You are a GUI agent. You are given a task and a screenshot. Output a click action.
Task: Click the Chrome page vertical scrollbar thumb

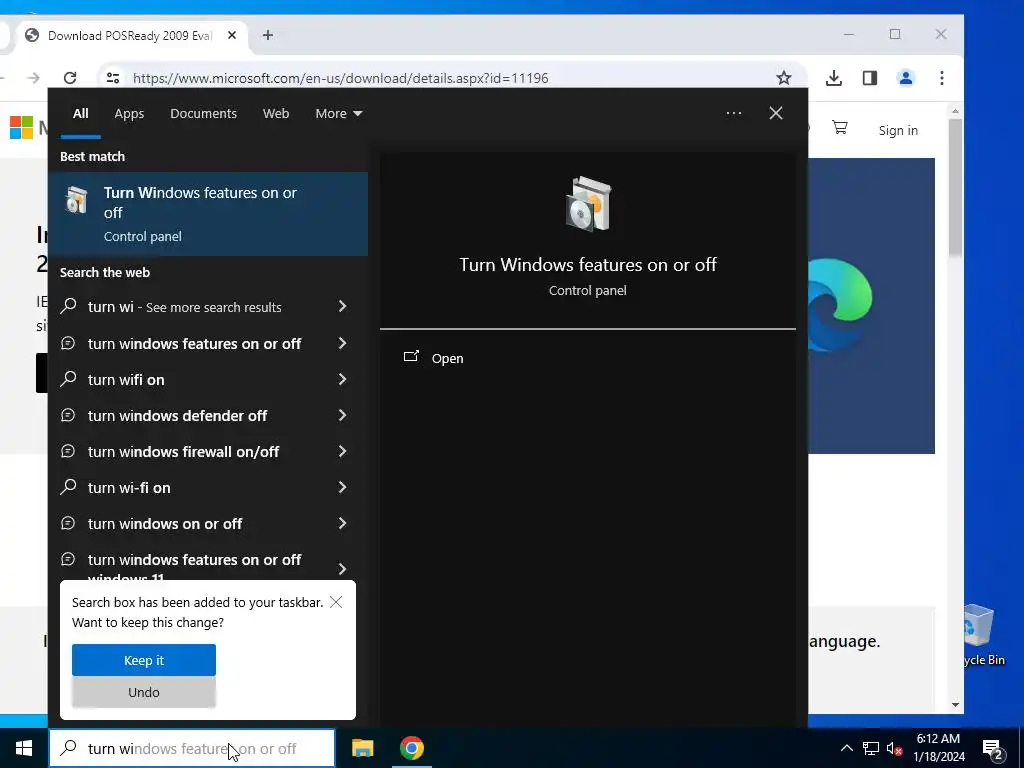[x=955, y=186]
